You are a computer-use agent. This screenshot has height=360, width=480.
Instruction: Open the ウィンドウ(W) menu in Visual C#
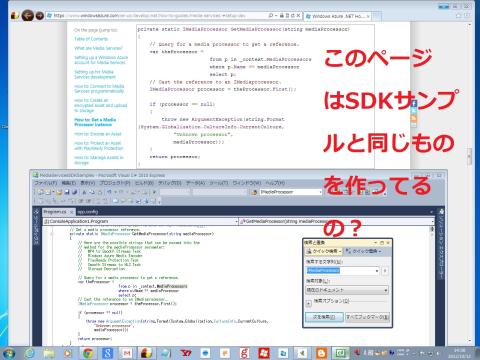point(247,183)
